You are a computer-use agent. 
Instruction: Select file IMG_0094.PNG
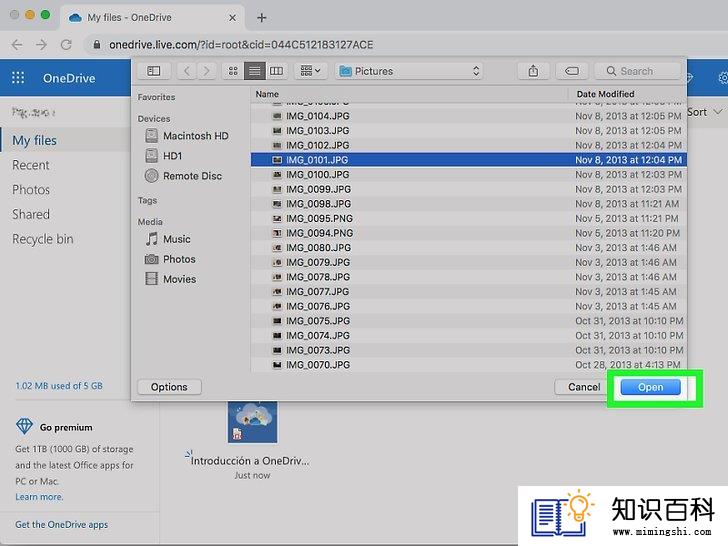click(x=469, y=233)
